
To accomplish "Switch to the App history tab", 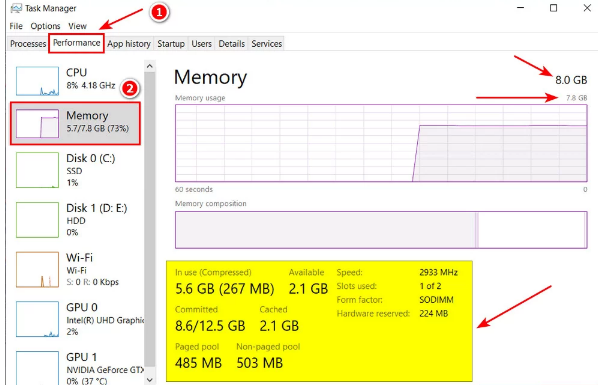I will pyautogui.click(x=129, y=44).
